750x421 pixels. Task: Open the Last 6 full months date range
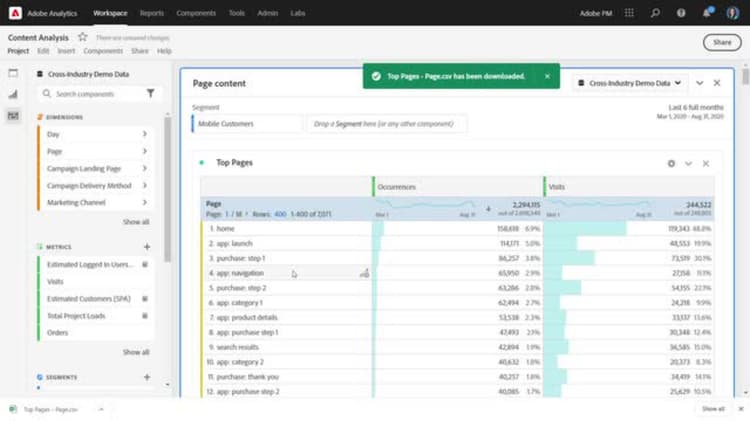pyautogui.click(x=690, y=111)
